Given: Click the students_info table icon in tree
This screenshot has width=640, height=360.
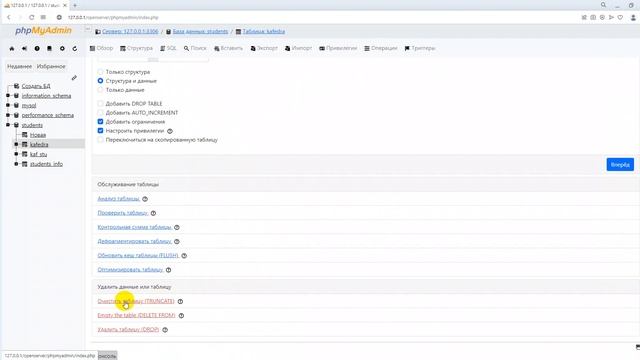Looking at the screenshot, I should pos(24,164).
